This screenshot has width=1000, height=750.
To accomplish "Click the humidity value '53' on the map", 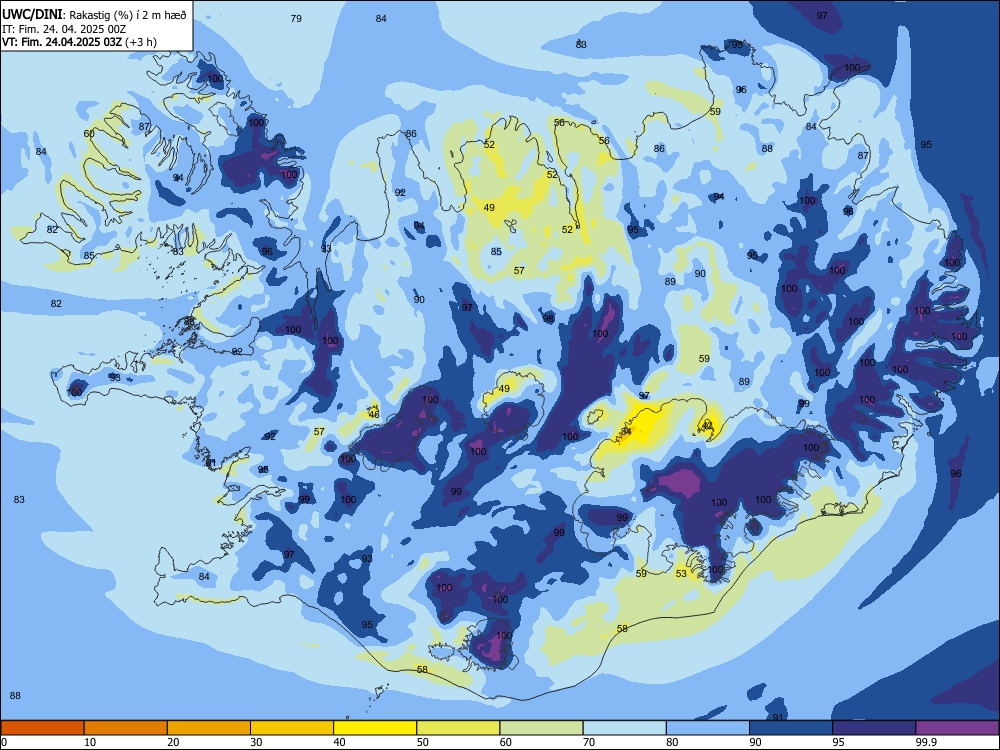I will pos(681,573).
